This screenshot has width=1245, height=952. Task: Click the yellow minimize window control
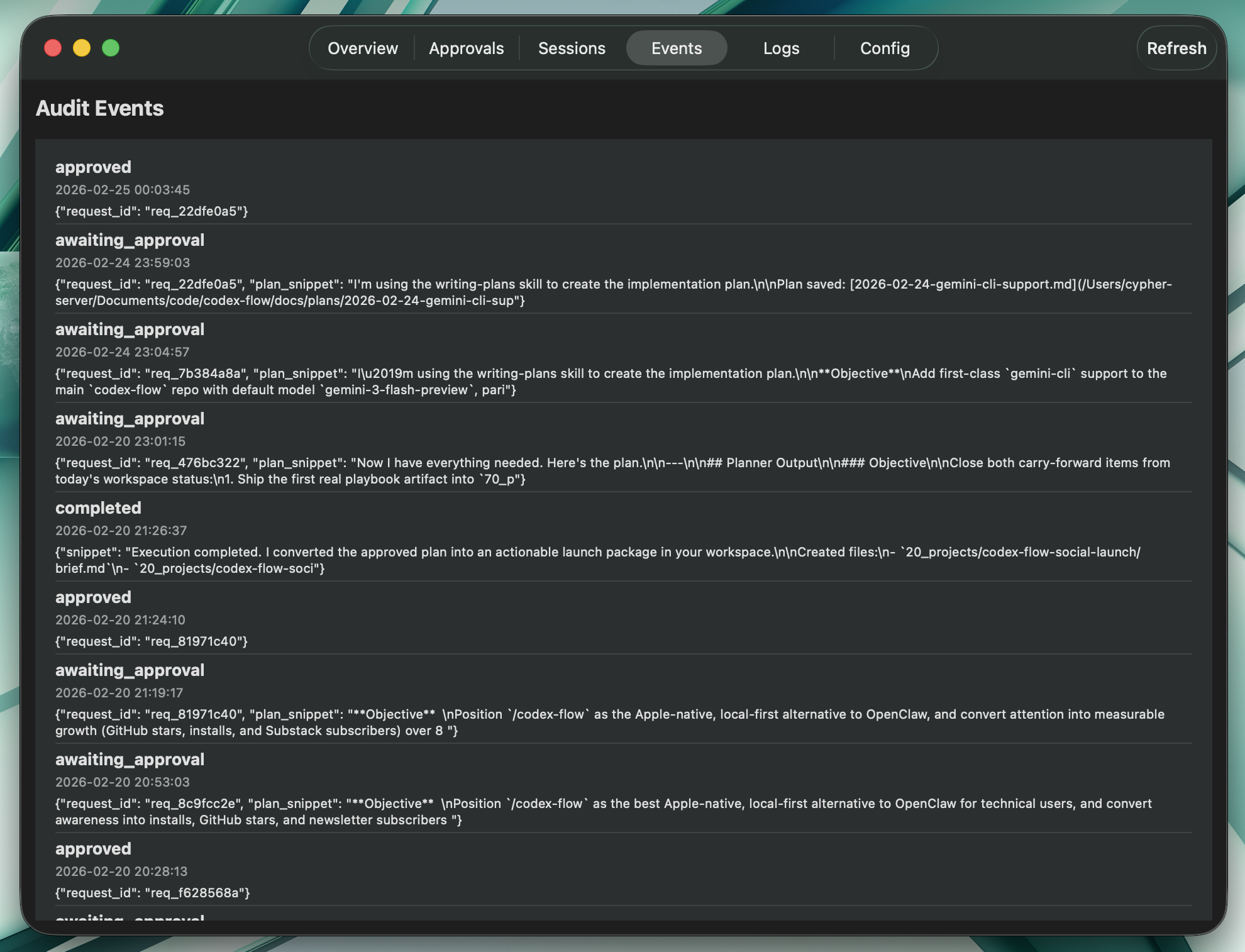[82, 47]
